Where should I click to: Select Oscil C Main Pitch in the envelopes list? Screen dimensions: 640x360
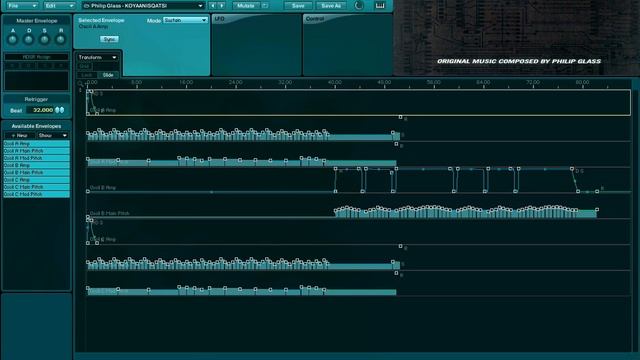click(x=36, y=187)
